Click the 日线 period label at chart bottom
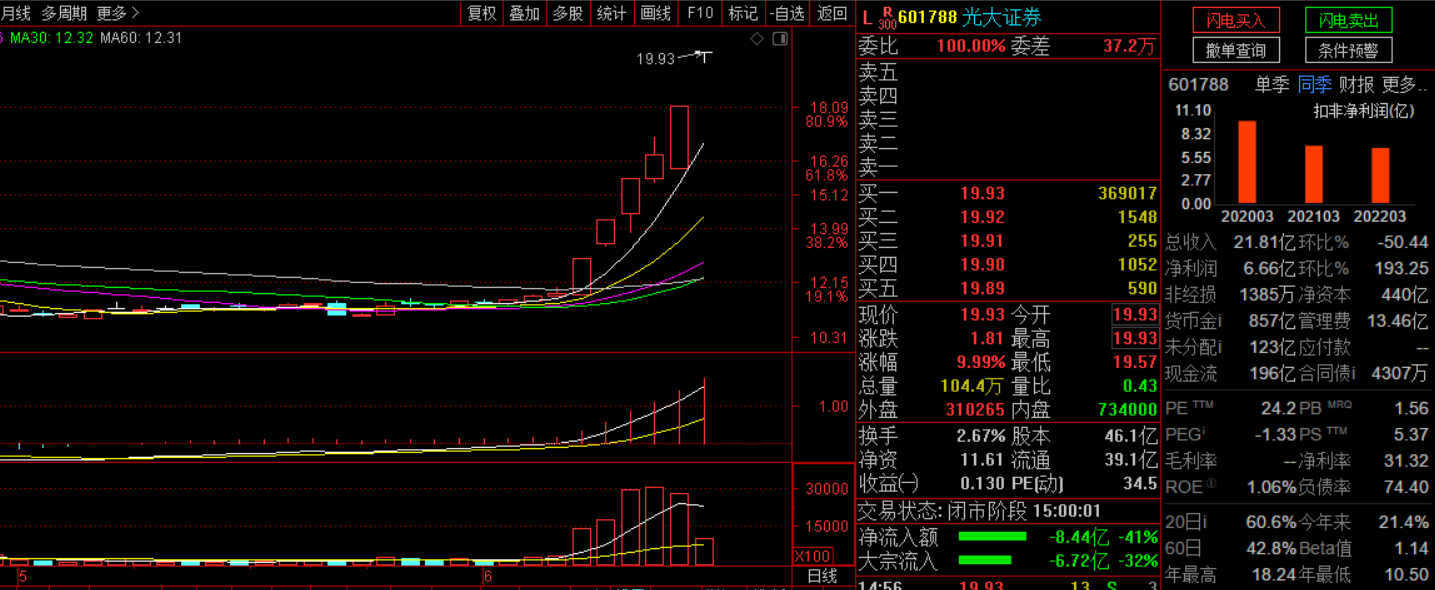The image size is (1435, 590). (822, 577)
